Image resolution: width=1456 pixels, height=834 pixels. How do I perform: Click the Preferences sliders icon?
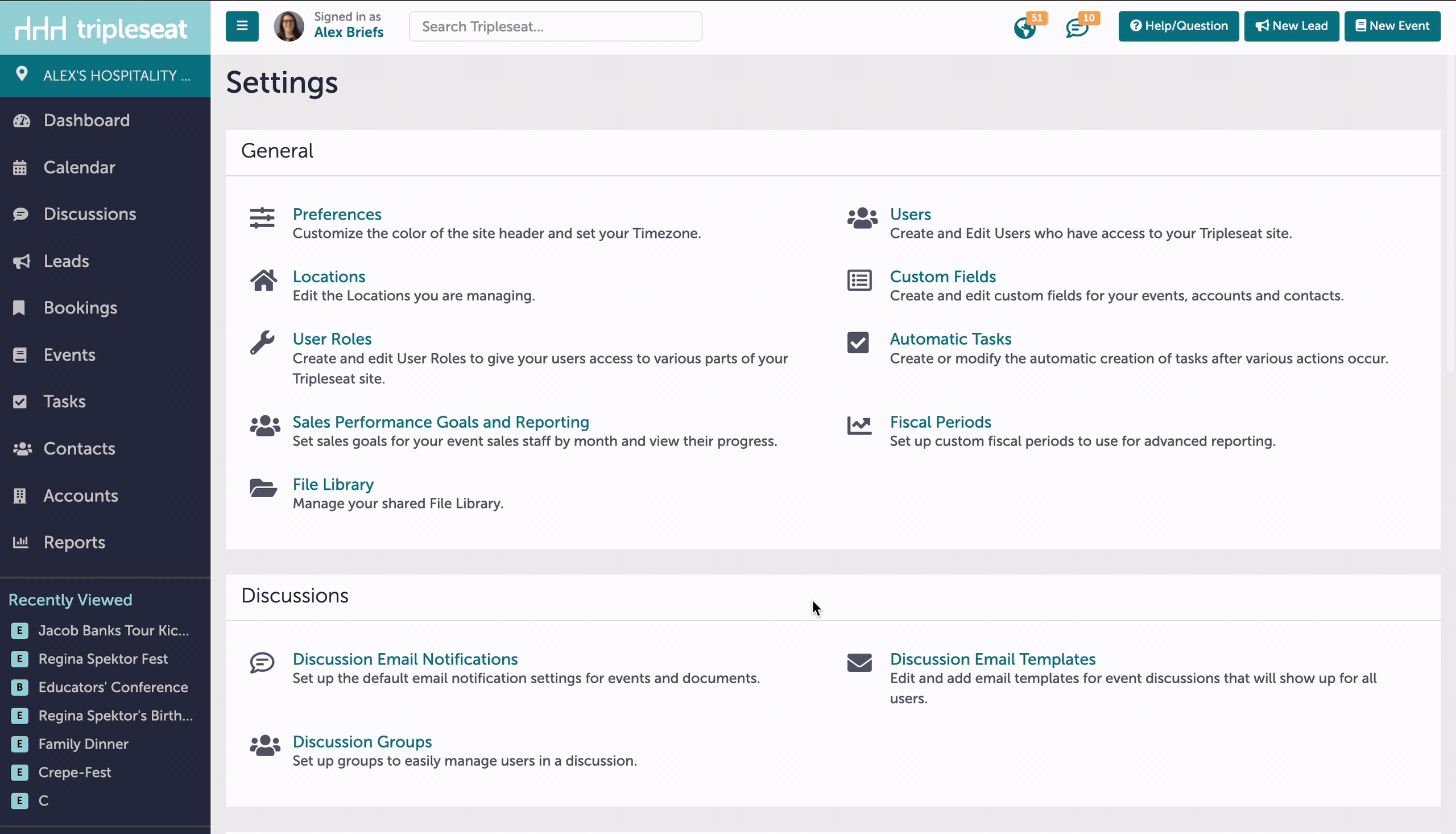[x=262, y=218]
